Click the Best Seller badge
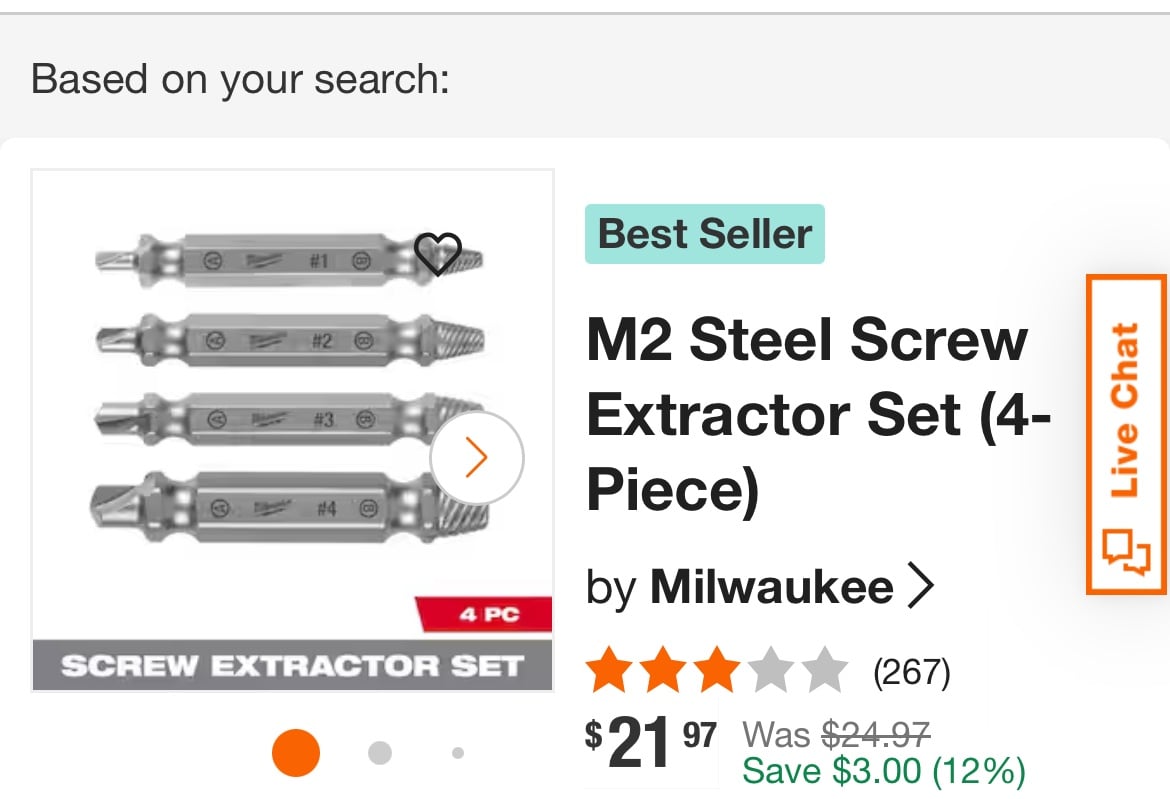 pyautogui.click(x=704, y=234)
